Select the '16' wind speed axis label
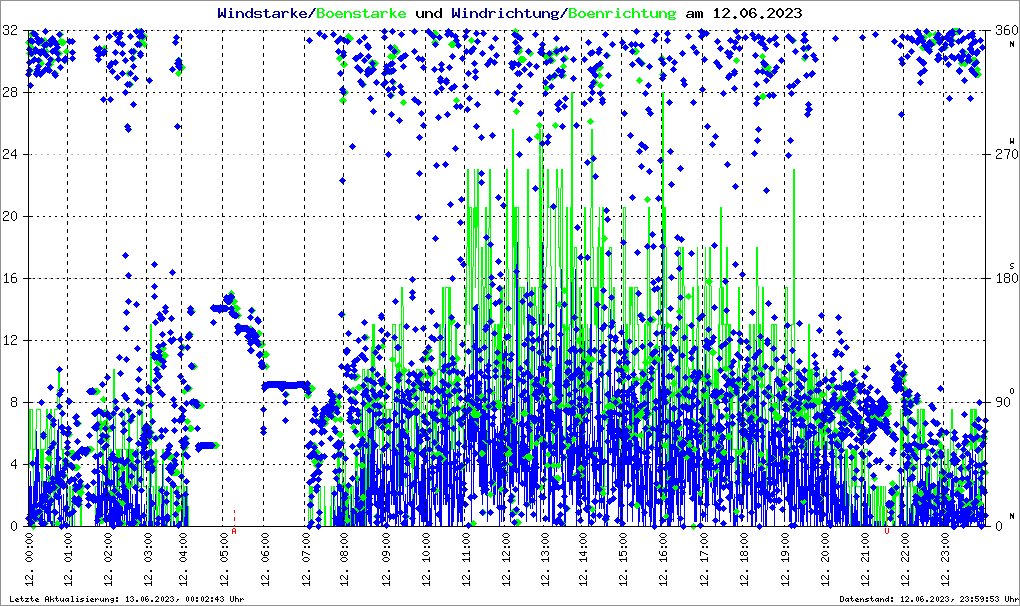 tap(10, 278)
